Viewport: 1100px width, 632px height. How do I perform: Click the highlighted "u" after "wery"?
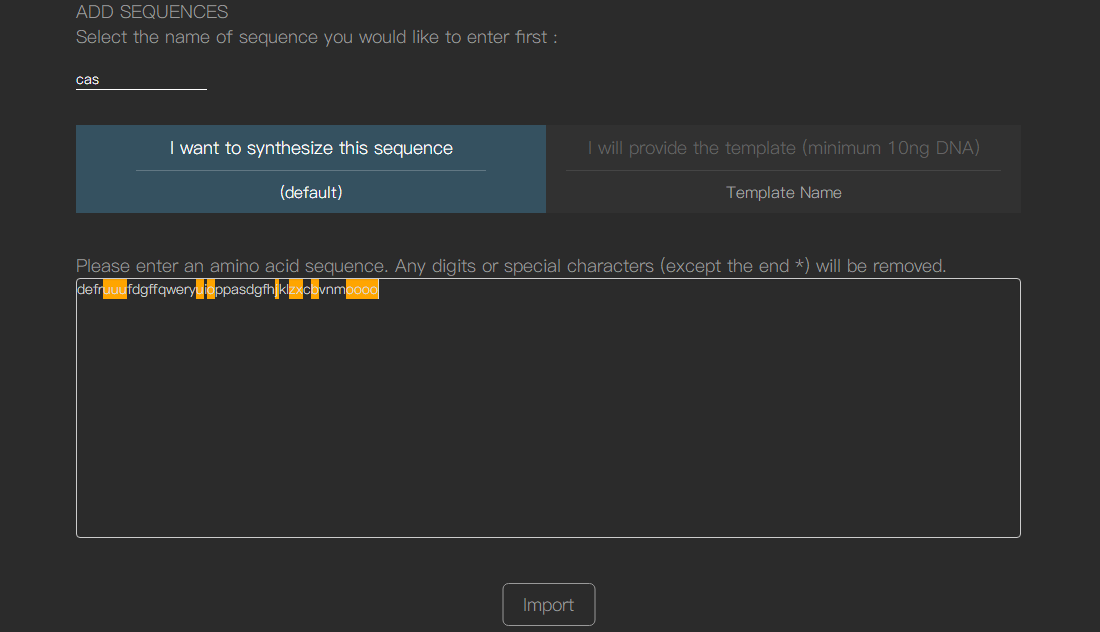point(200,290)
